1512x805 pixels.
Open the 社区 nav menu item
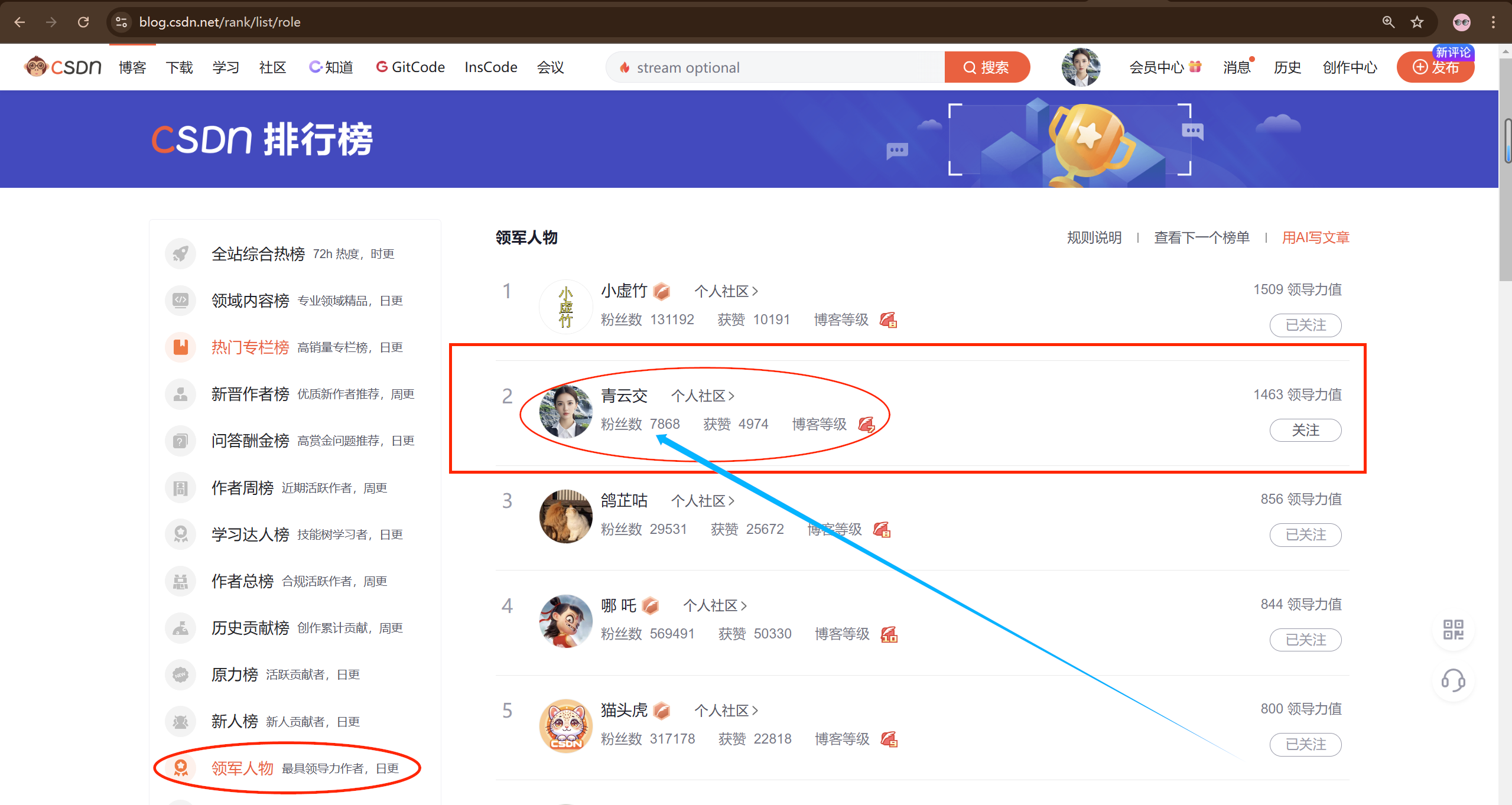tap(272, 67)
